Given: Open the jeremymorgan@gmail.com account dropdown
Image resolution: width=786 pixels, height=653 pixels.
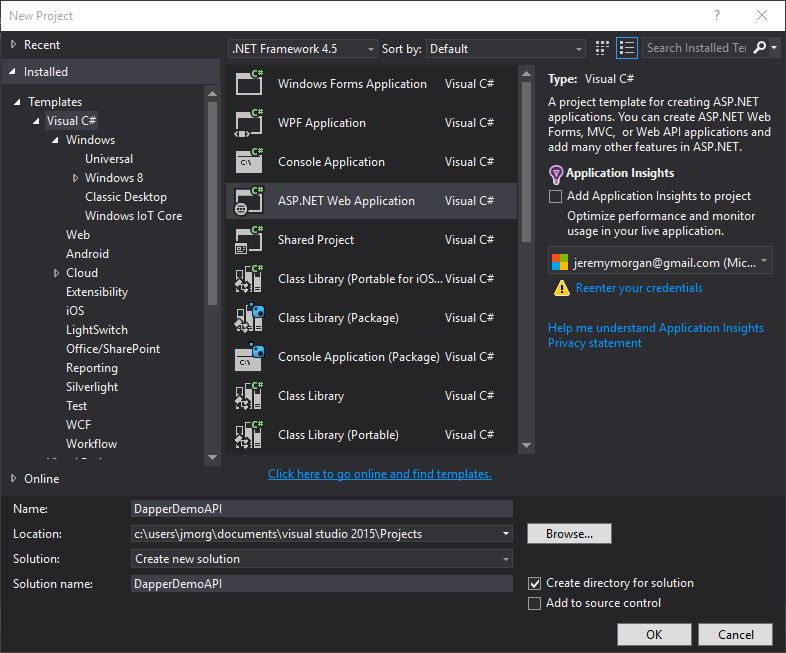Looking at the screenshot, I should point(660,261).
